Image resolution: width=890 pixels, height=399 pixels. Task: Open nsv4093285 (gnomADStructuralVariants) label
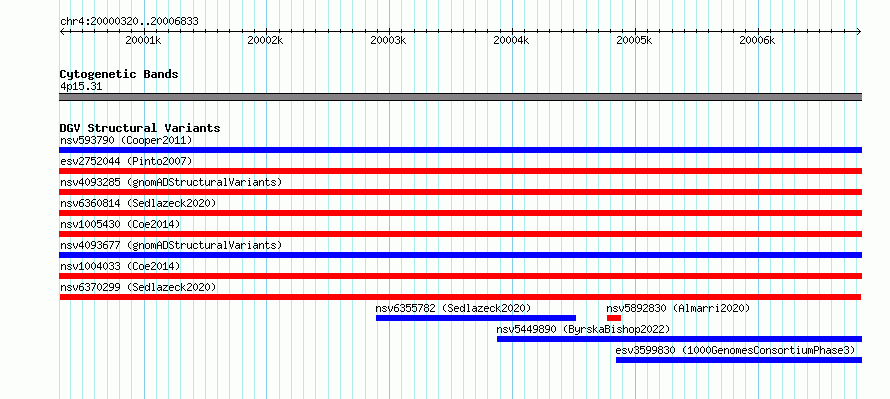pyautogui.click(x=171, y=182)
